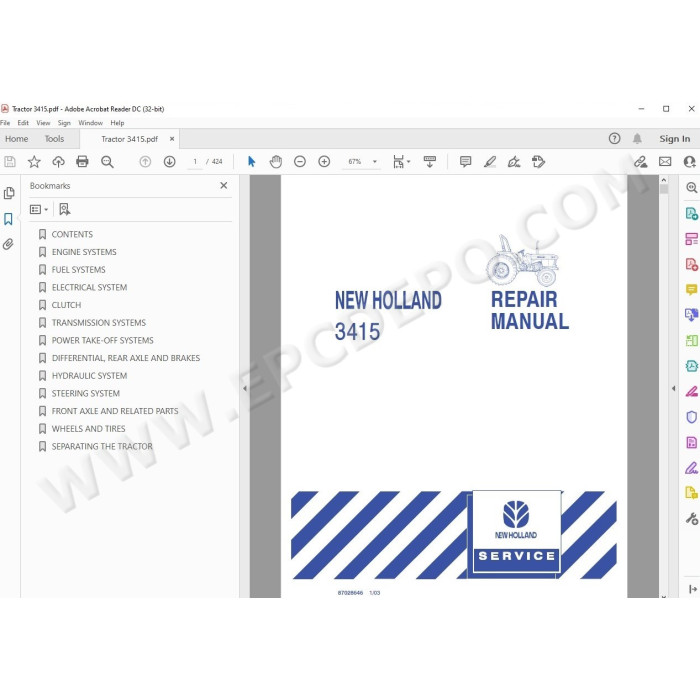Open bookmark options dropdown
Image resolution: width=700 pixels, height=700 pixels.
click(39, 209)
